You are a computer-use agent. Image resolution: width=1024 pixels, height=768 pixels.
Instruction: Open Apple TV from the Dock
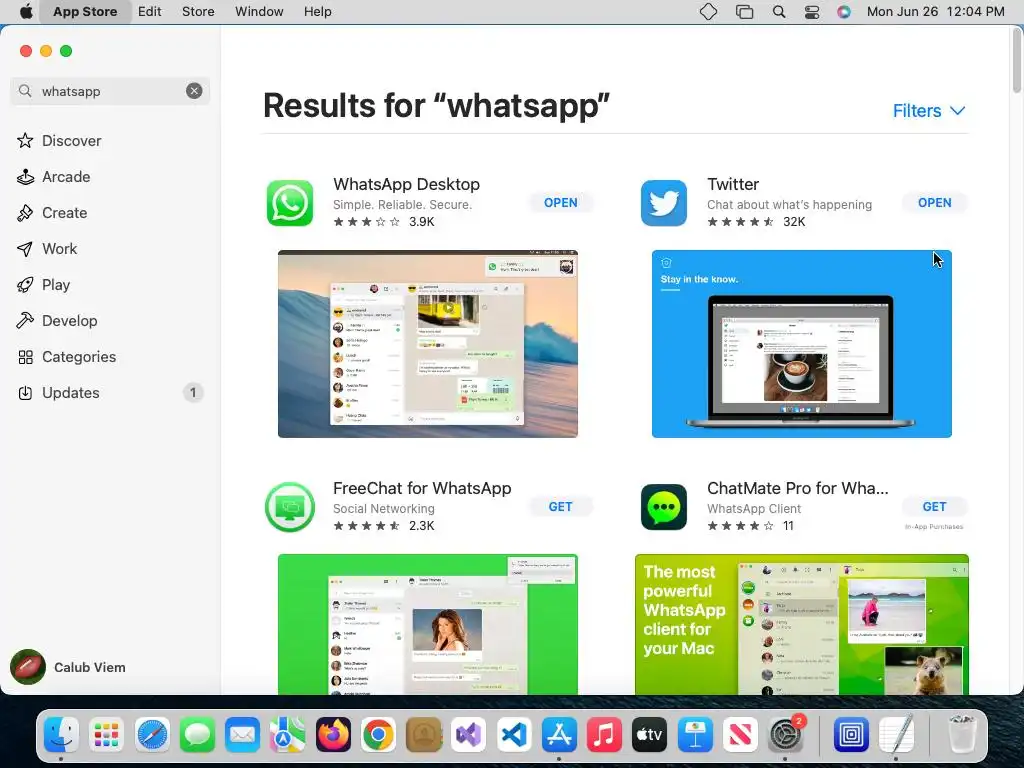(649, 734)
